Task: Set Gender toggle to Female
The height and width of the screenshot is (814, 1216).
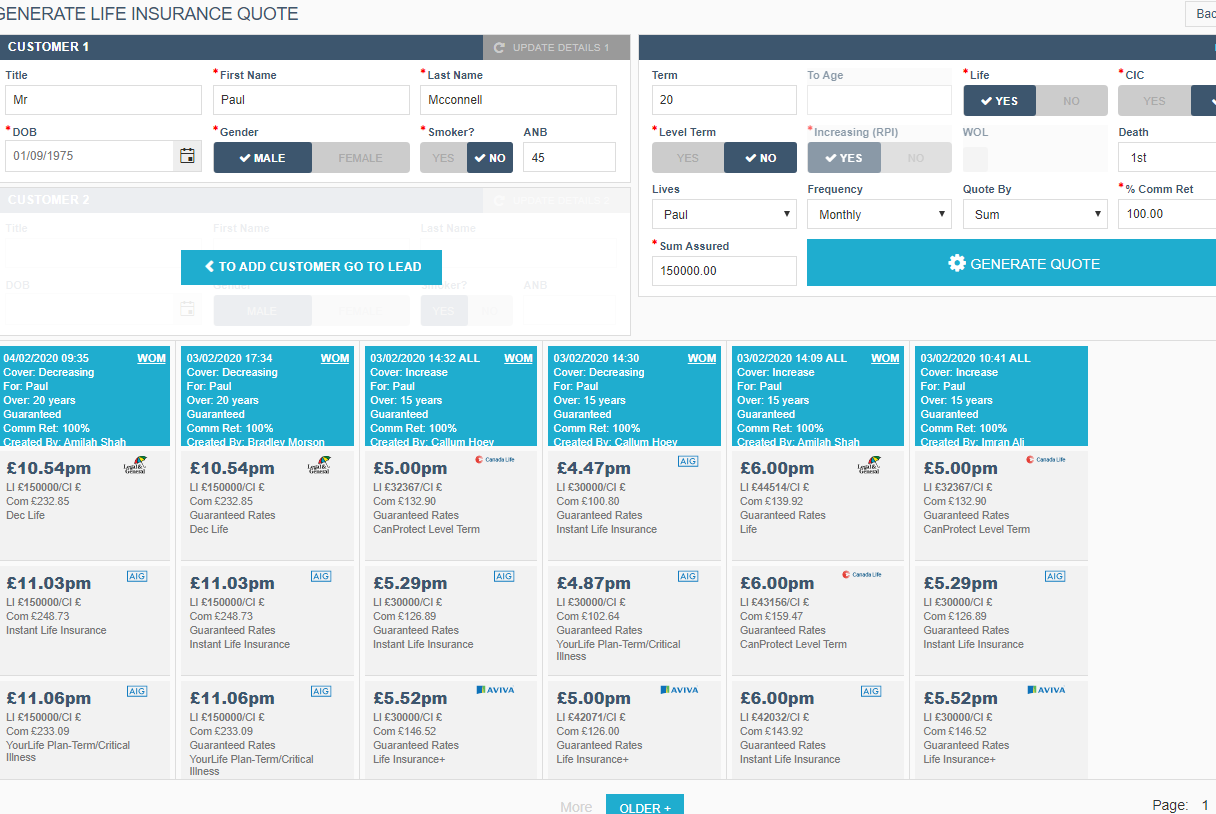Action: (360, 158)
